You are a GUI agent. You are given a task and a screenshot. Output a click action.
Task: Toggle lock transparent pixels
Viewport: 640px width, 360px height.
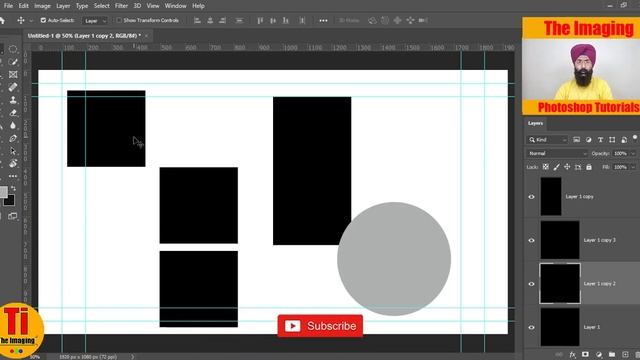coord(546,167)
